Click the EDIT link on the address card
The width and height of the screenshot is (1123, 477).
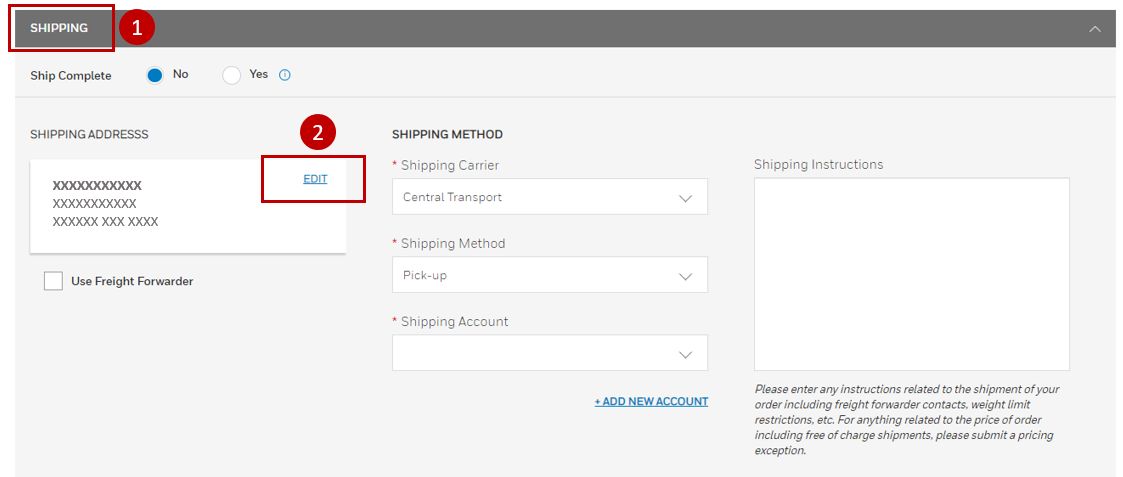tap(315, 179)
